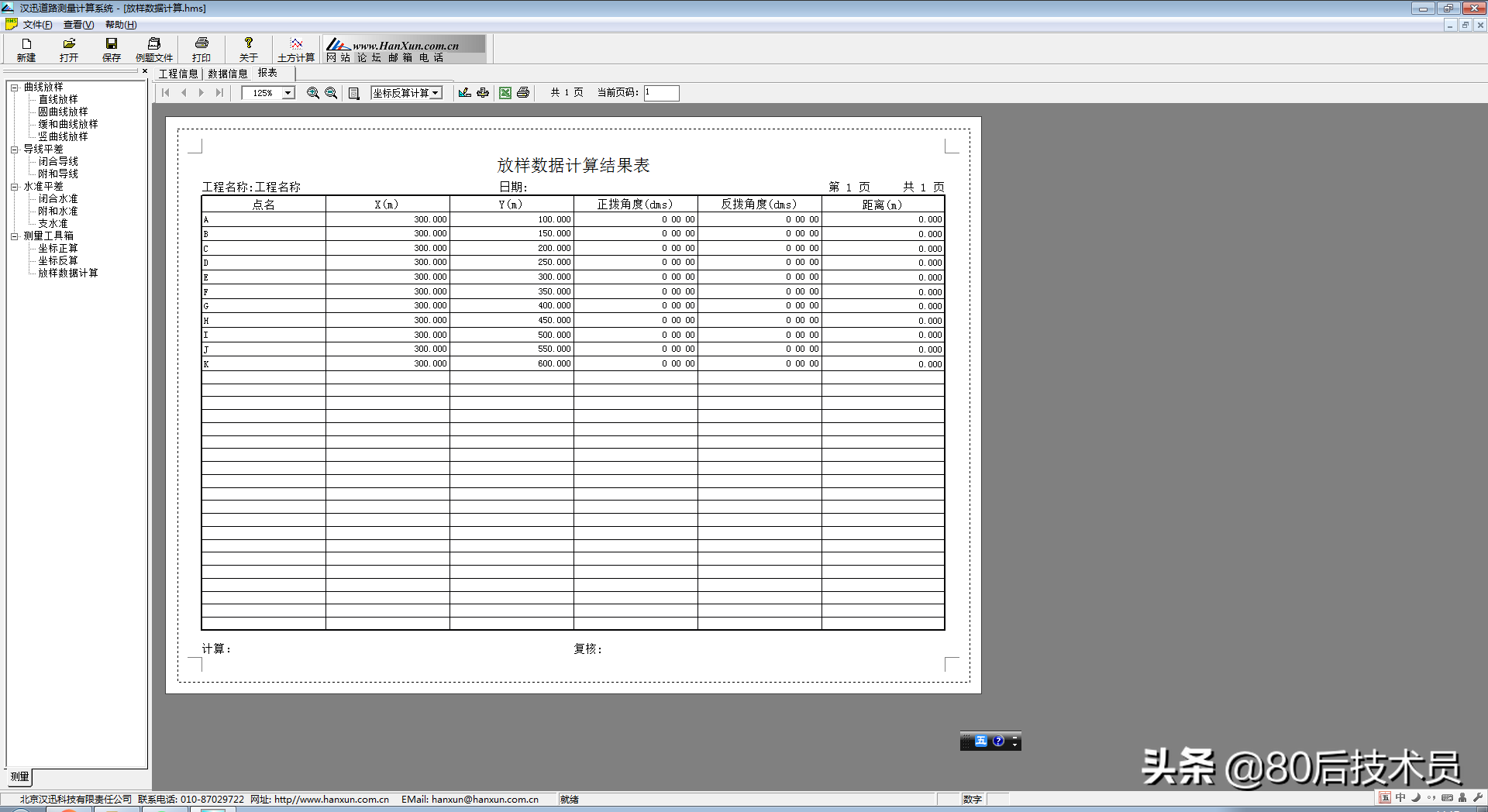1488x812 pixels.
Task: Open 例题文件 example files
Action: (x=154, y=50)
